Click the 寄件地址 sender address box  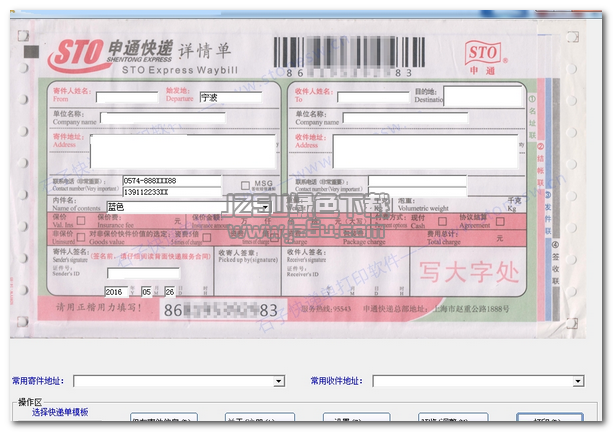click(183, 151)
